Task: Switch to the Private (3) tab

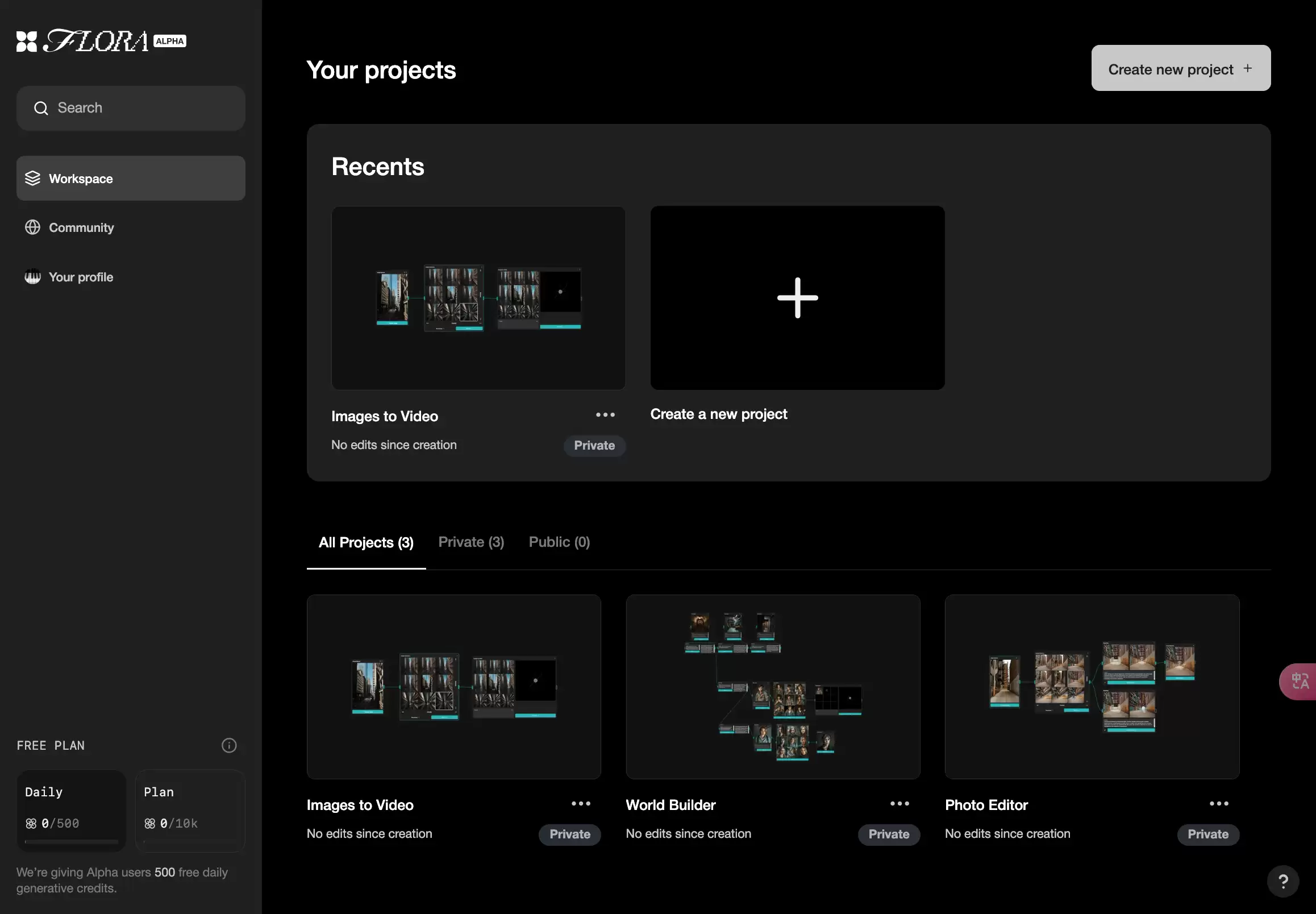Action: (x=471, y=542)
